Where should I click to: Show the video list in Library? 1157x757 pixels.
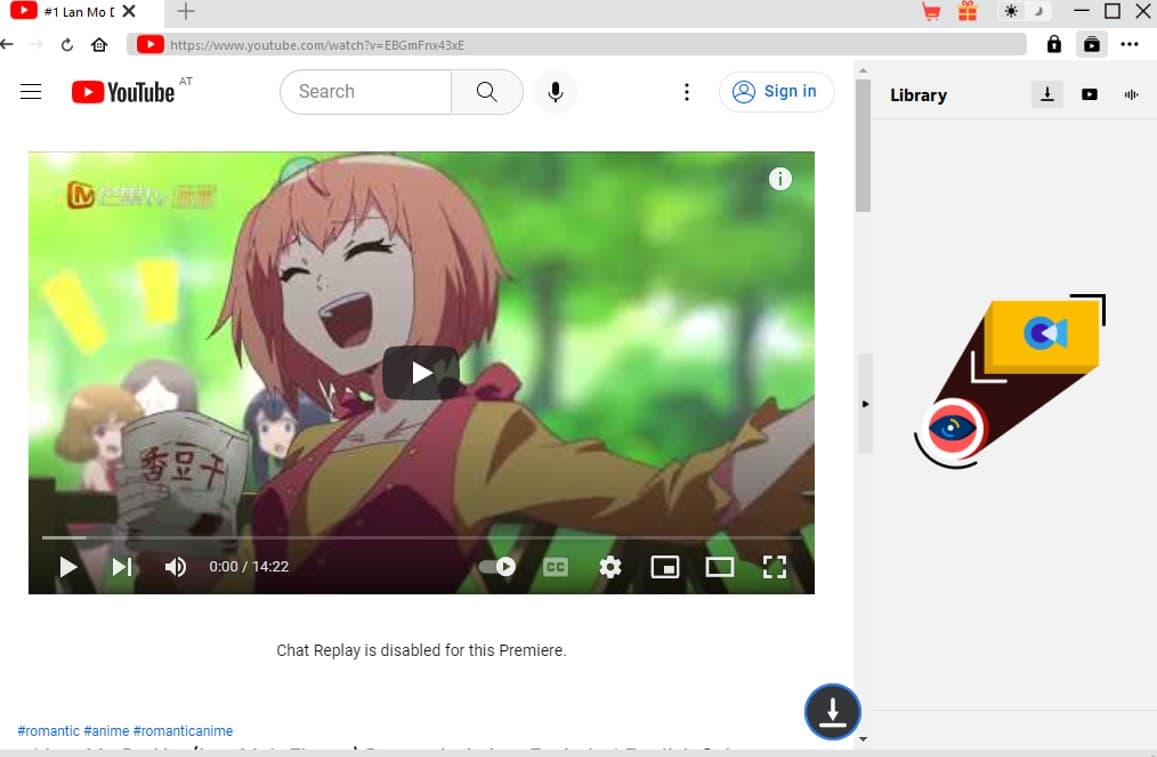(x=1089, y=94)
